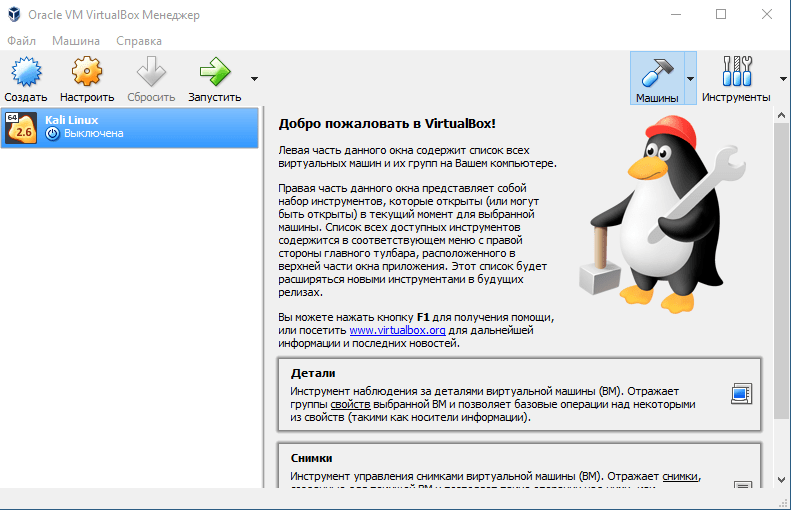Click the Kali Linux 2.6 OS icon

tap(21, 128)
